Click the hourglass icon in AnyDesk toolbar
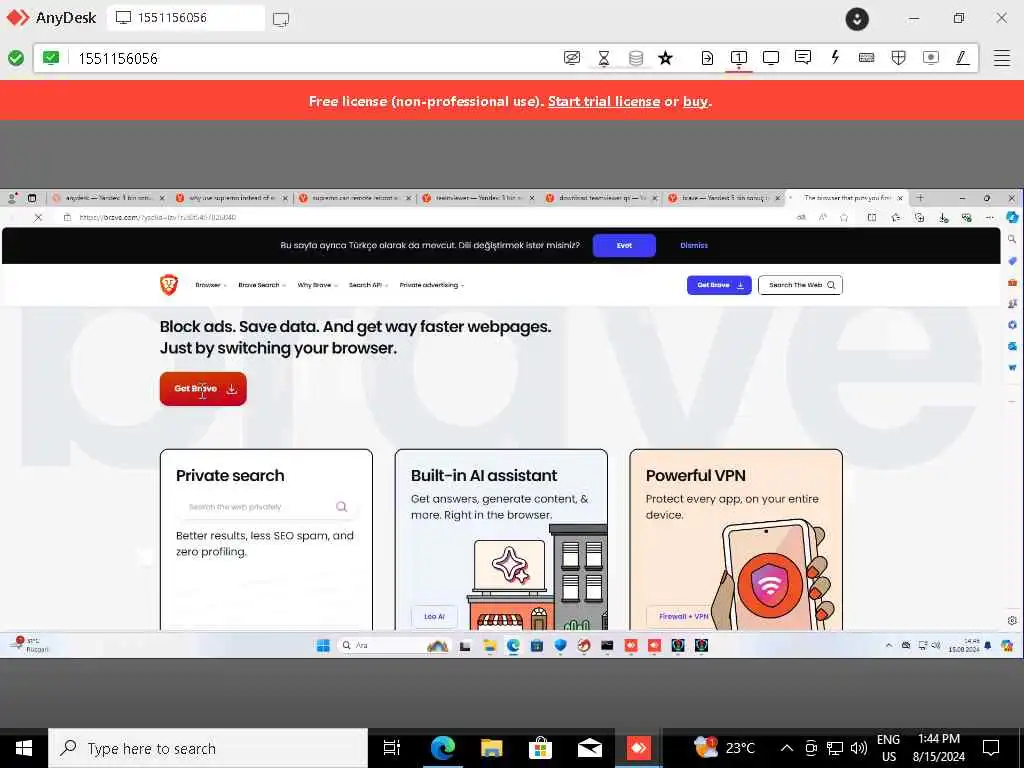The image size is (1024, 768). 603,58
